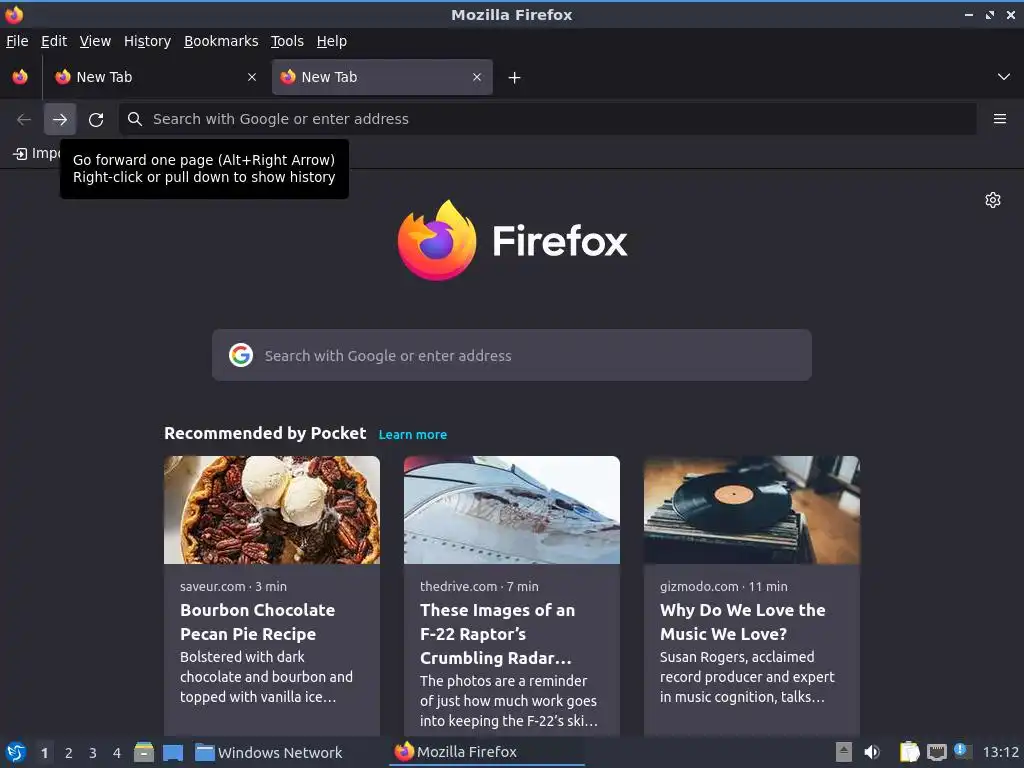This screenshot has width=1024, height=768.
Task: Open the Edit menu
Action: click(54, 41)
